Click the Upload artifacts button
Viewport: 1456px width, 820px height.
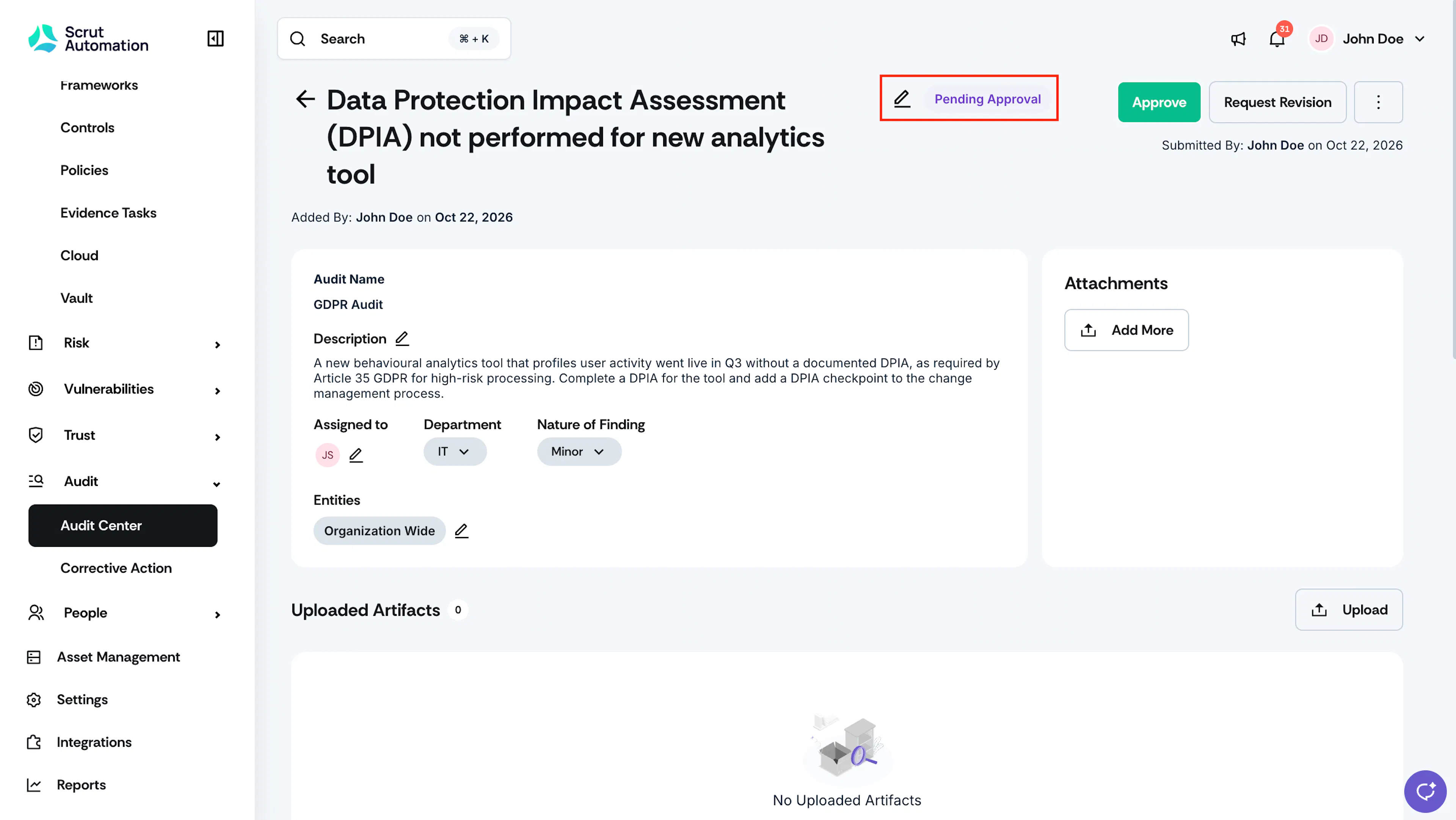[x=1349, y=610]
